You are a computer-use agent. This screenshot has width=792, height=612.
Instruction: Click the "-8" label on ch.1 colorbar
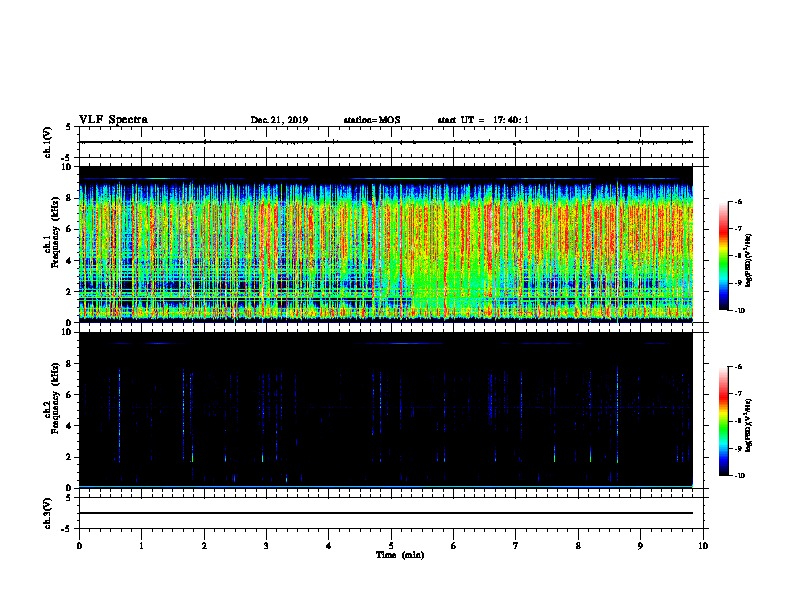[738, 256]
